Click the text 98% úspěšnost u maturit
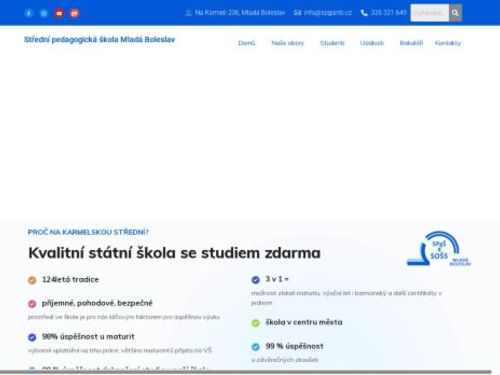Viewport: 500px width, 375px height. click(x=88, y=337)
